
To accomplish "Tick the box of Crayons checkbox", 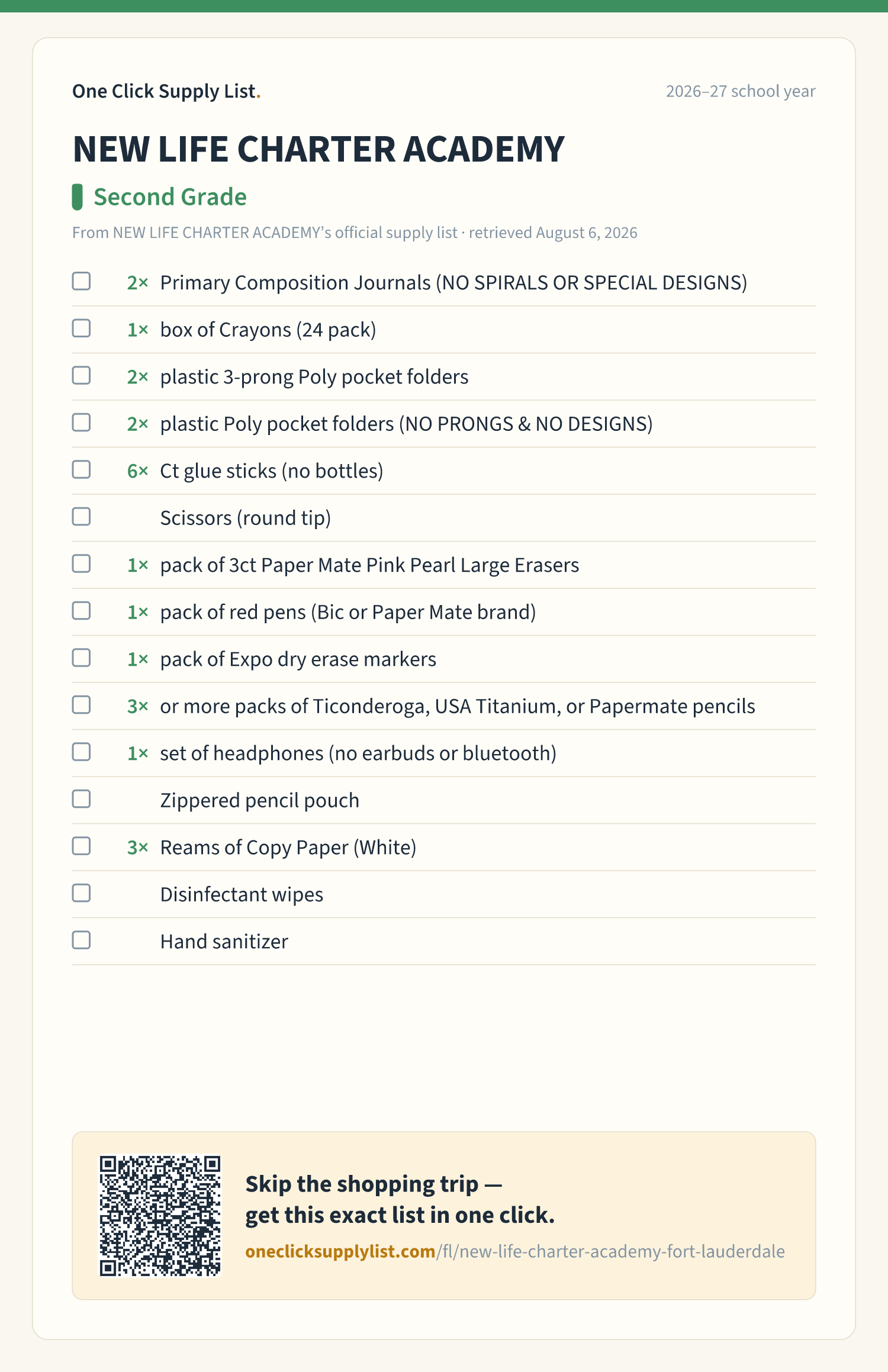I will pos(81,328).
